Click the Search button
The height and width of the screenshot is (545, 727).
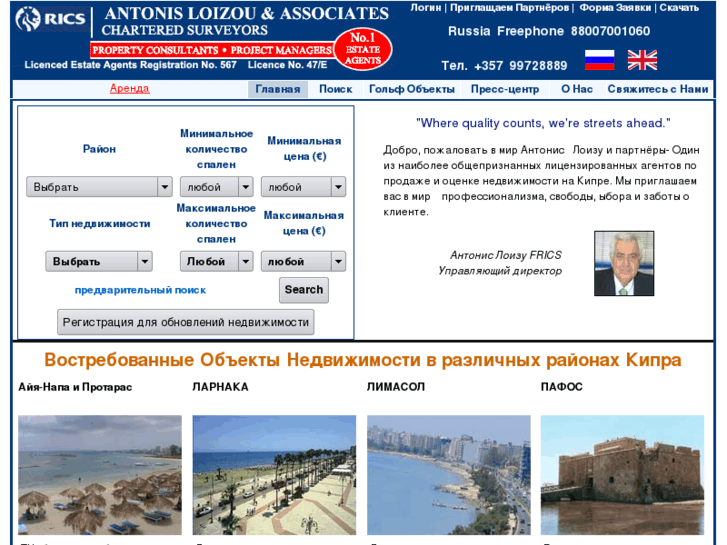[x=304, y=290]
